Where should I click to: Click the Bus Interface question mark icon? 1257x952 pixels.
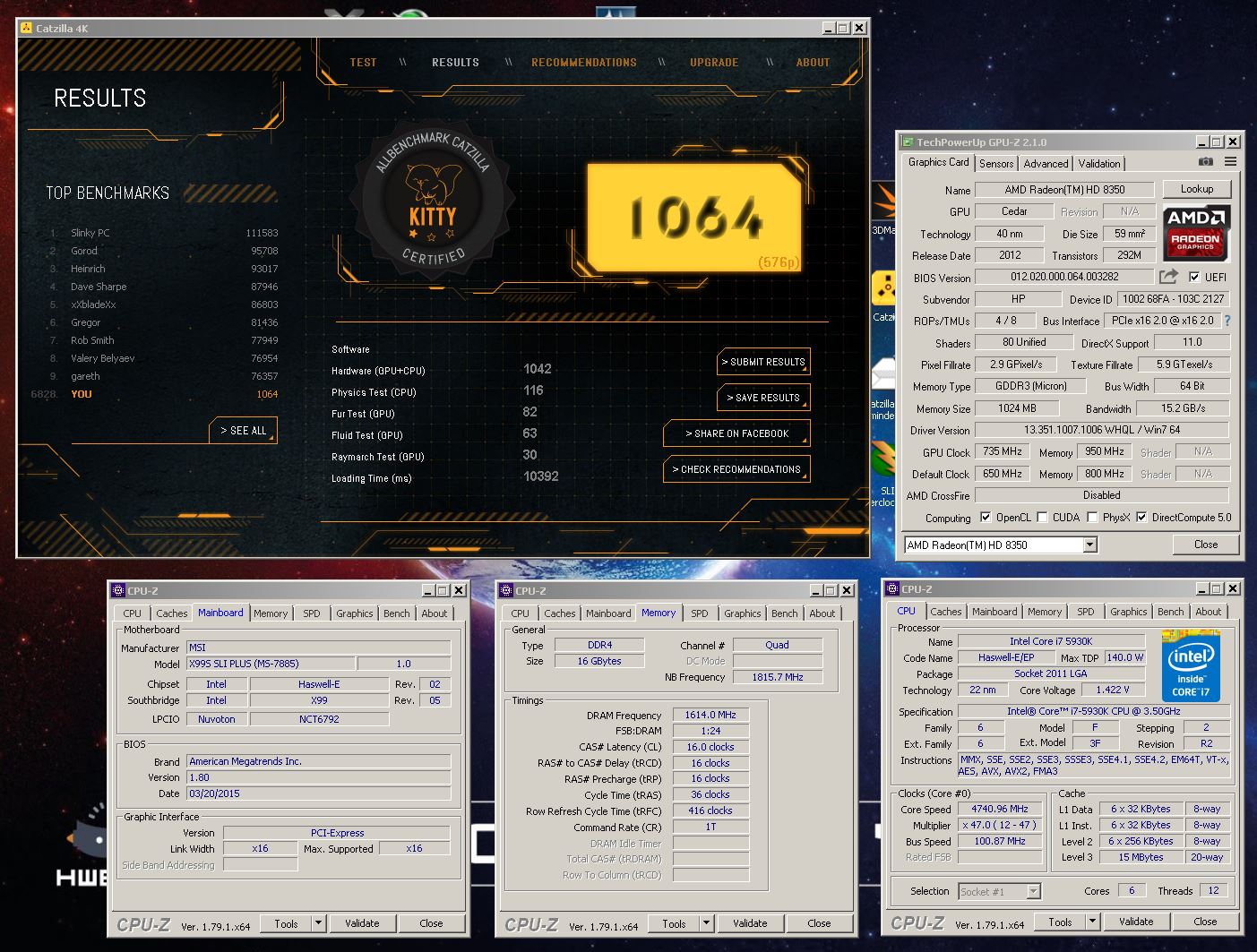[x=1227, y=321]
